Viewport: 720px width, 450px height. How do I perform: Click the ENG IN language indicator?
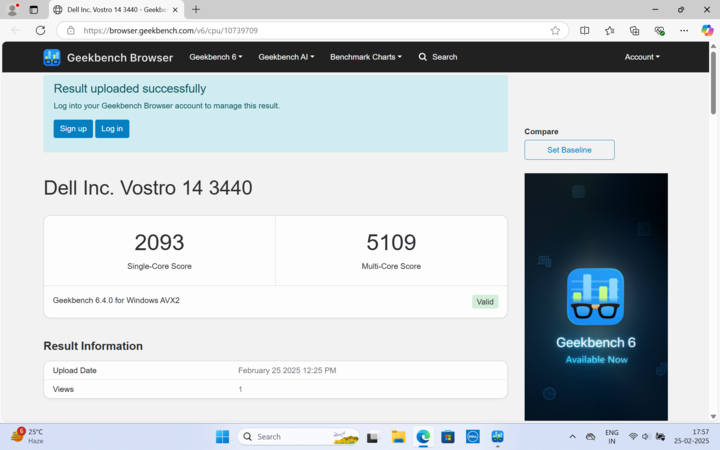click(x=612, y=437)
